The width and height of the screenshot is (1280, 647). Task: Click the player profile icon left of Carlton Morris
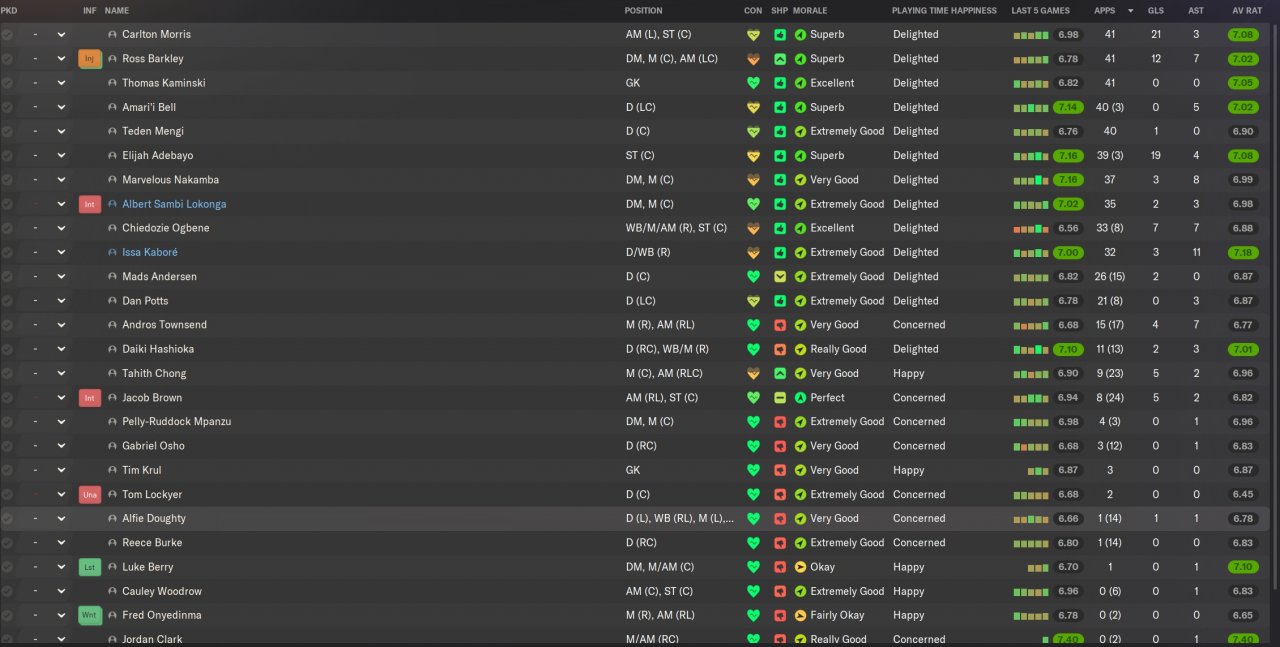click(x=112, y=34)
